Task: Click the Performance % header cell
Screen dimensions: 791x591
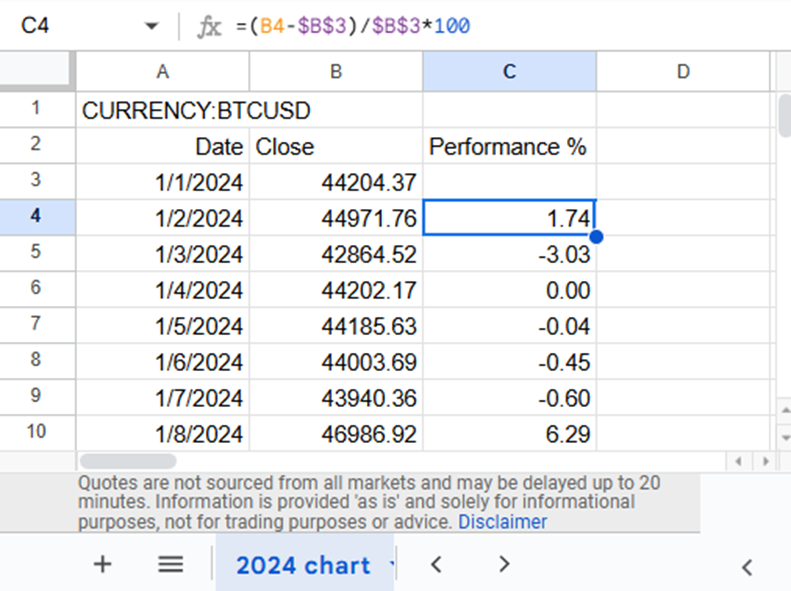Action: 510,146
